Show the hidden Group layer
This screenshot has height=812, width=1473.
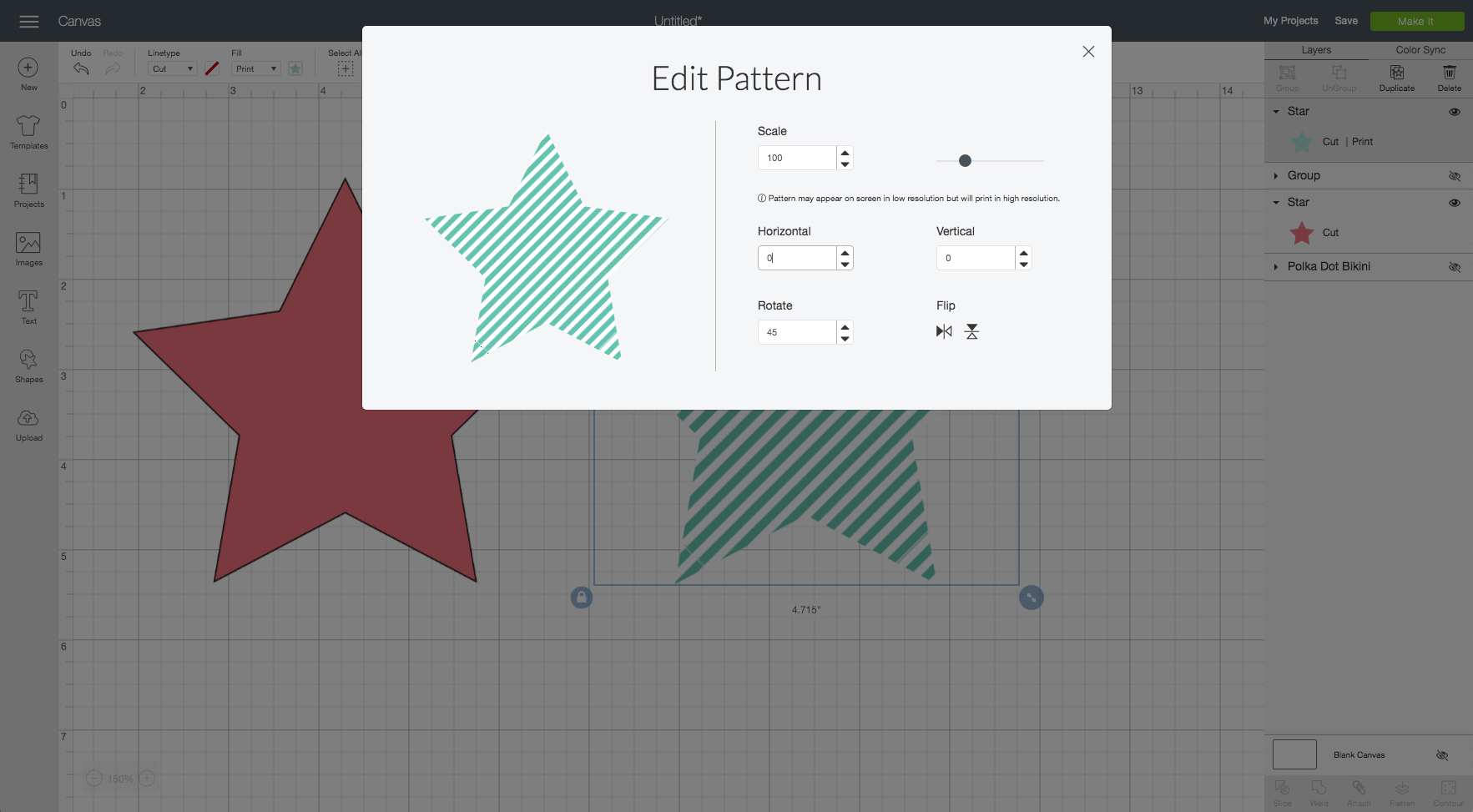tap(1454, 176)
